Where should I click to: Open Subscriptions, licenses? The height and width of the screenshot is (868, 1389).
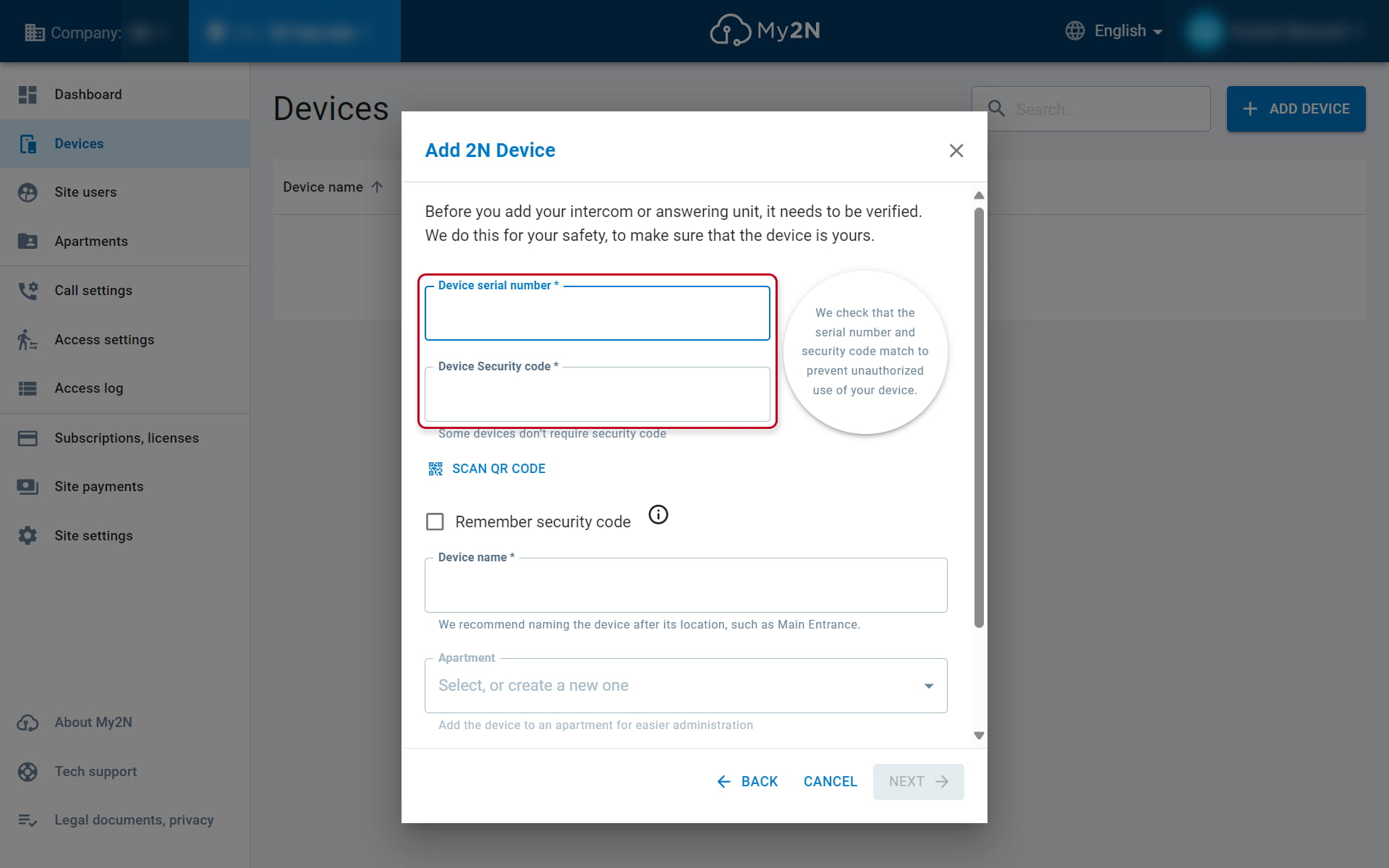(x=125, y=438)
